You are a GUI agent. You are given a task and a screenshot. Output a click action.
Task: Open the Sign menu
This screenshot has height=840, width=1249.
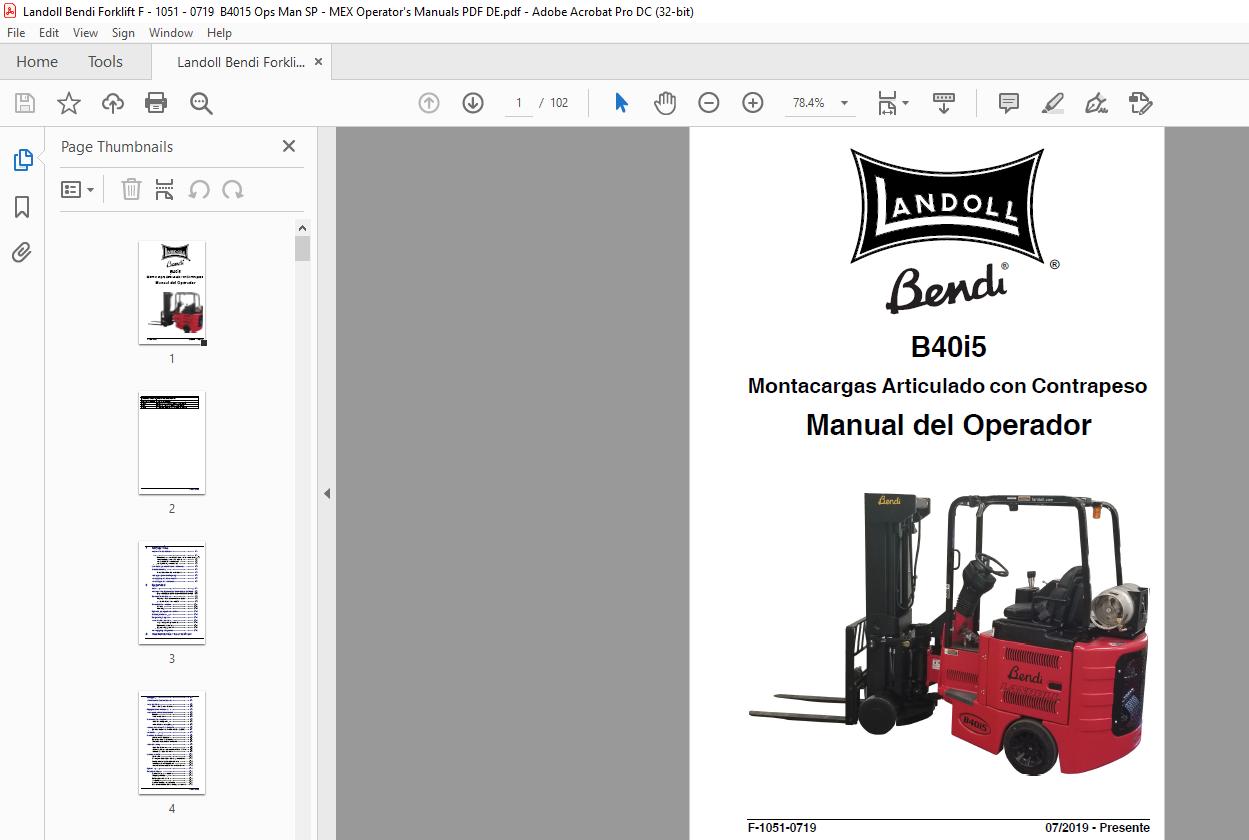coord(123,33)
